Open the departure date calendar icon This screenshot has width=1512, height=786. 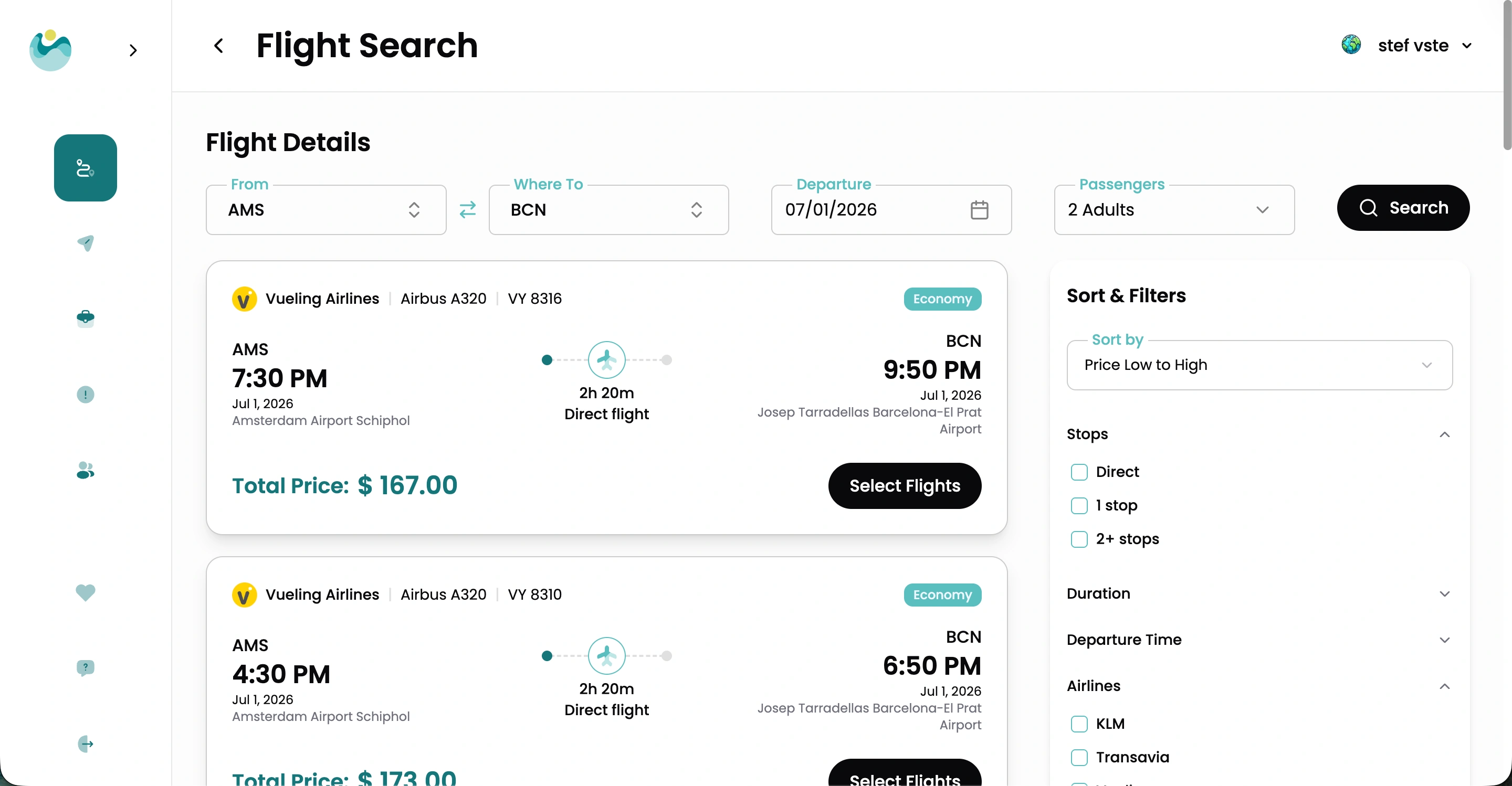pos(979,209)
